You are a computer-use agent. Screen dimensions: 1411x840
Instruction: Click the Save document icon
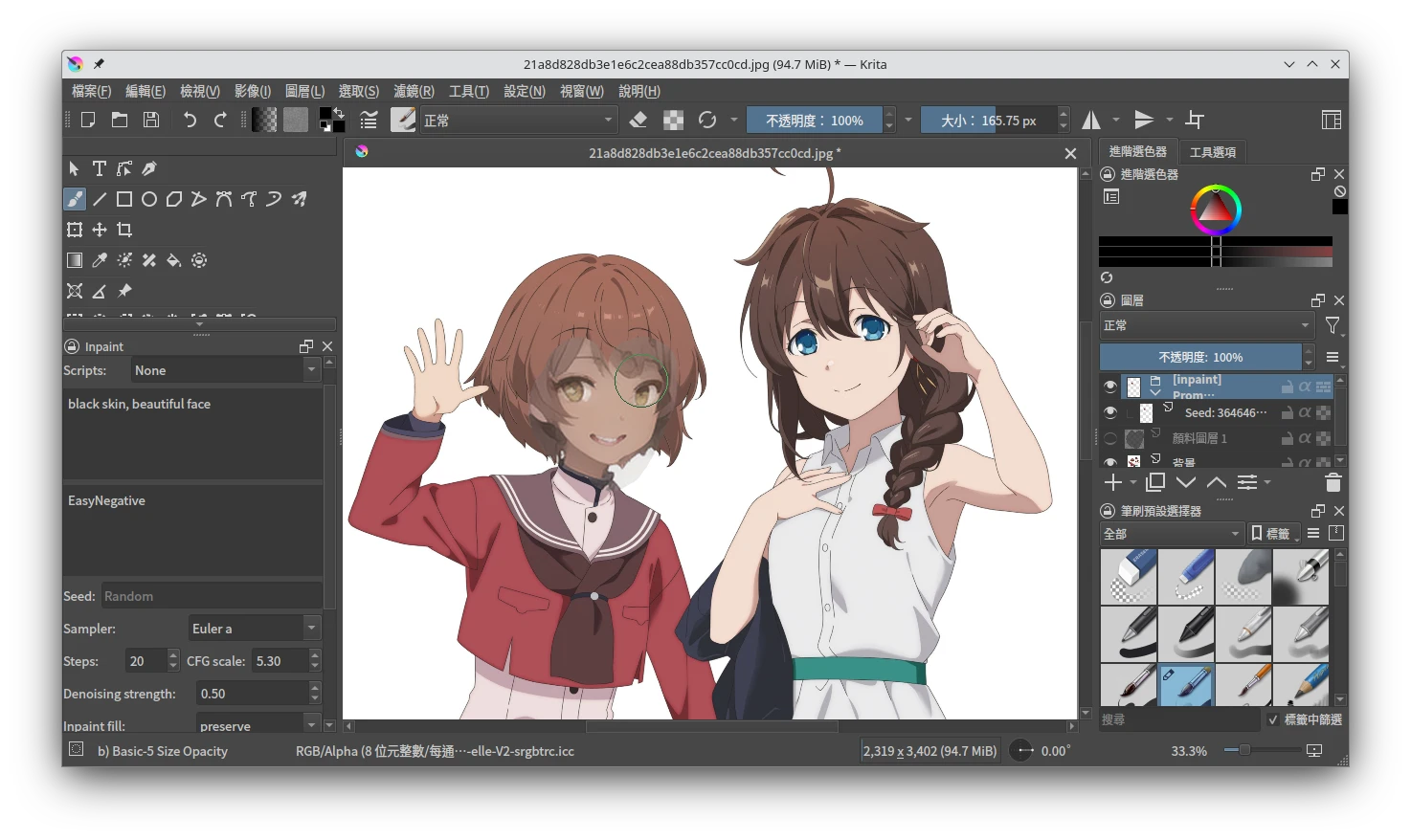[x=151, y=120]
